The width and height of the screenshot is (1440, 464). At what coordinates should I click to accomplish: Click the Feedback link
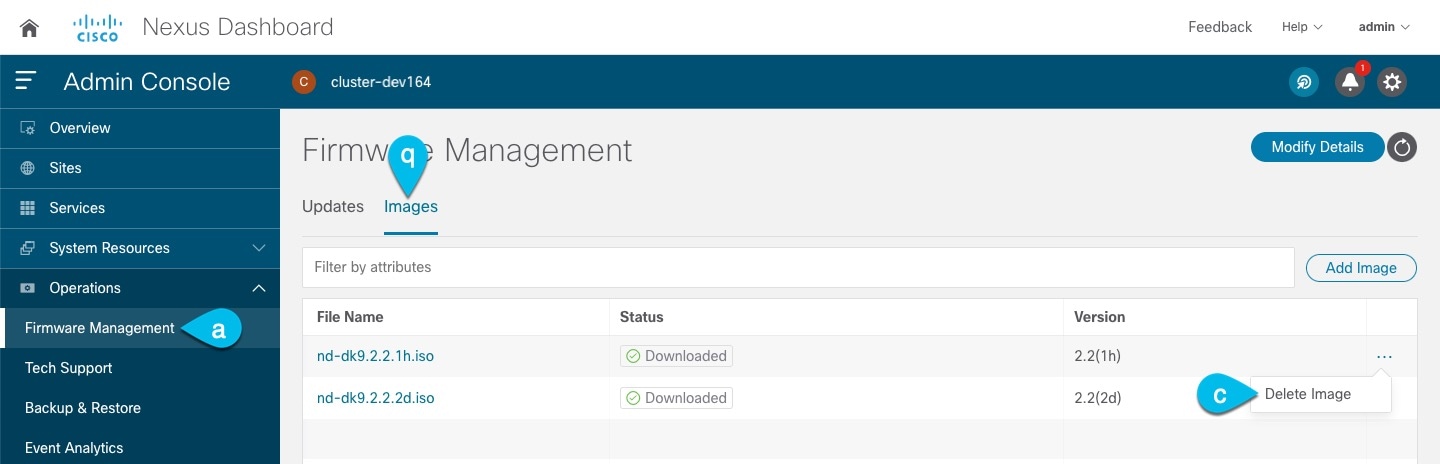[1220, 27]
